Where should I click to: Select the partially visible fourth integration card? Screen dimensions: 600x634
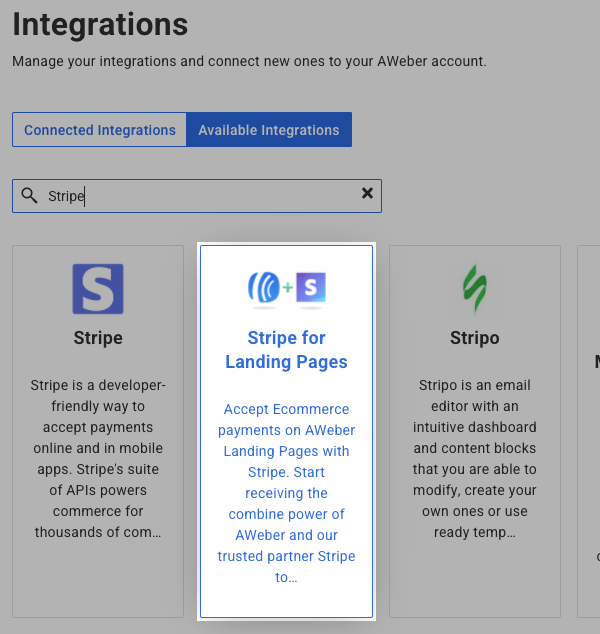click(x=590, y=430)
